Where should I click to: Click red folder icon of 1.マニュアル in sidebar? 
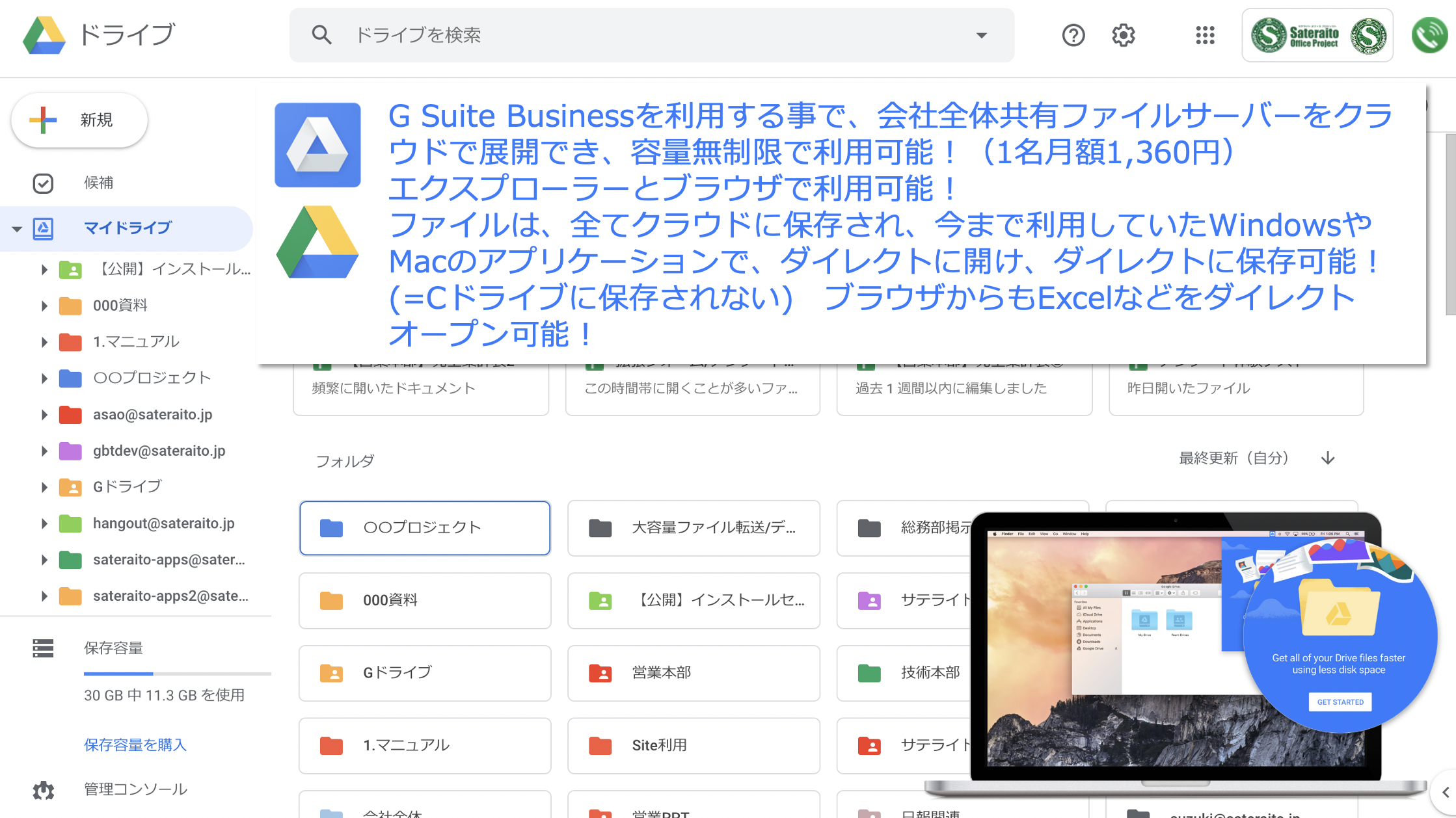pos(70,342)
